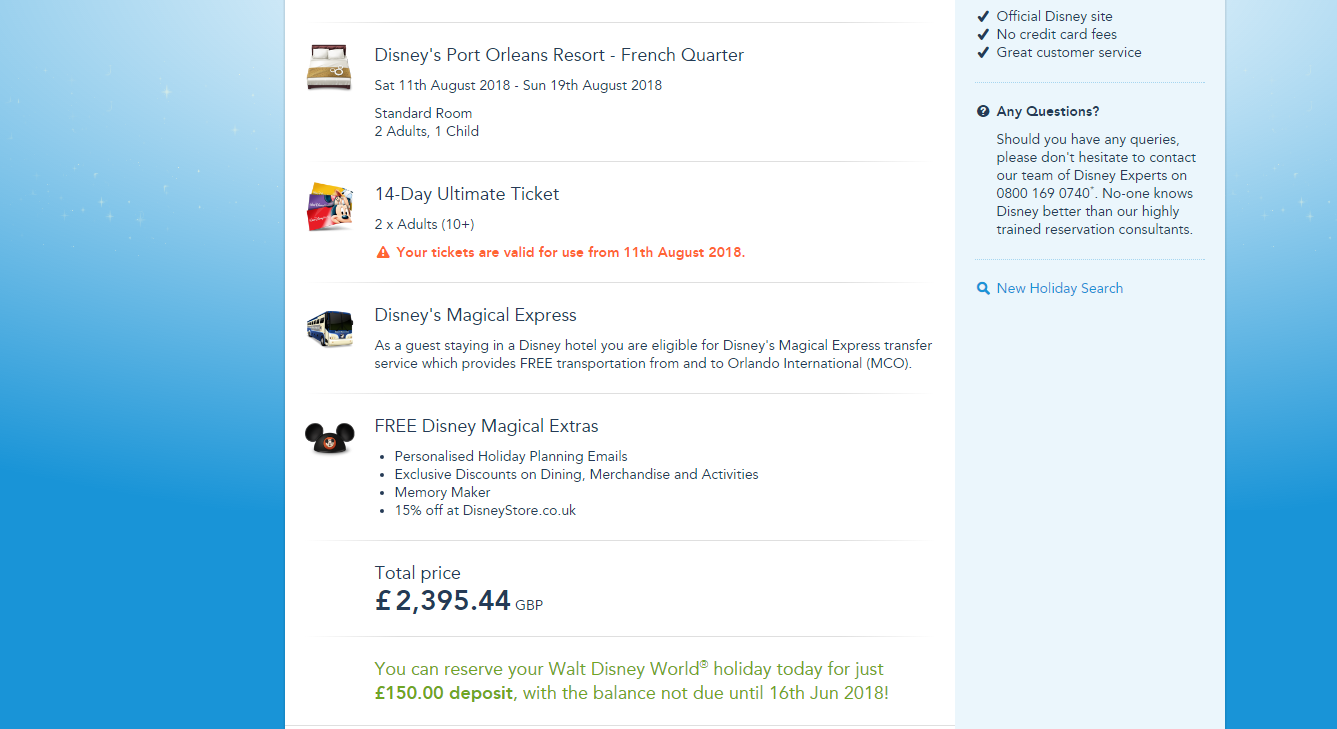The image size is (1337, 729).
Task: Click the orange ticket warning triangle icon
Action: tap(383, 253)
